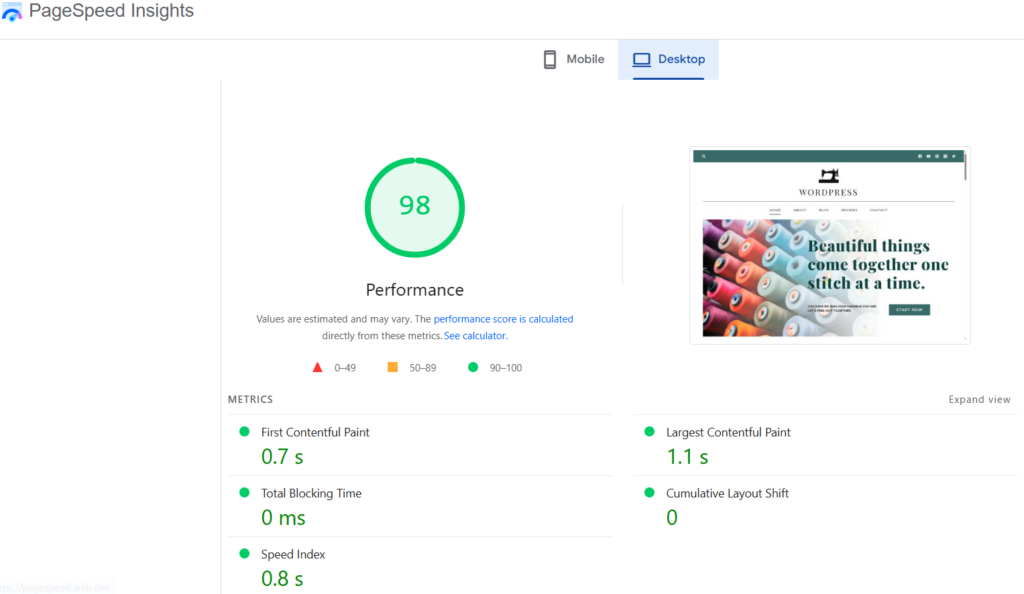The height and width of the screenshot is (594, 1024).
Task: Click the green dot beside Cumulative Layout Shift
Action: (649, 493)
